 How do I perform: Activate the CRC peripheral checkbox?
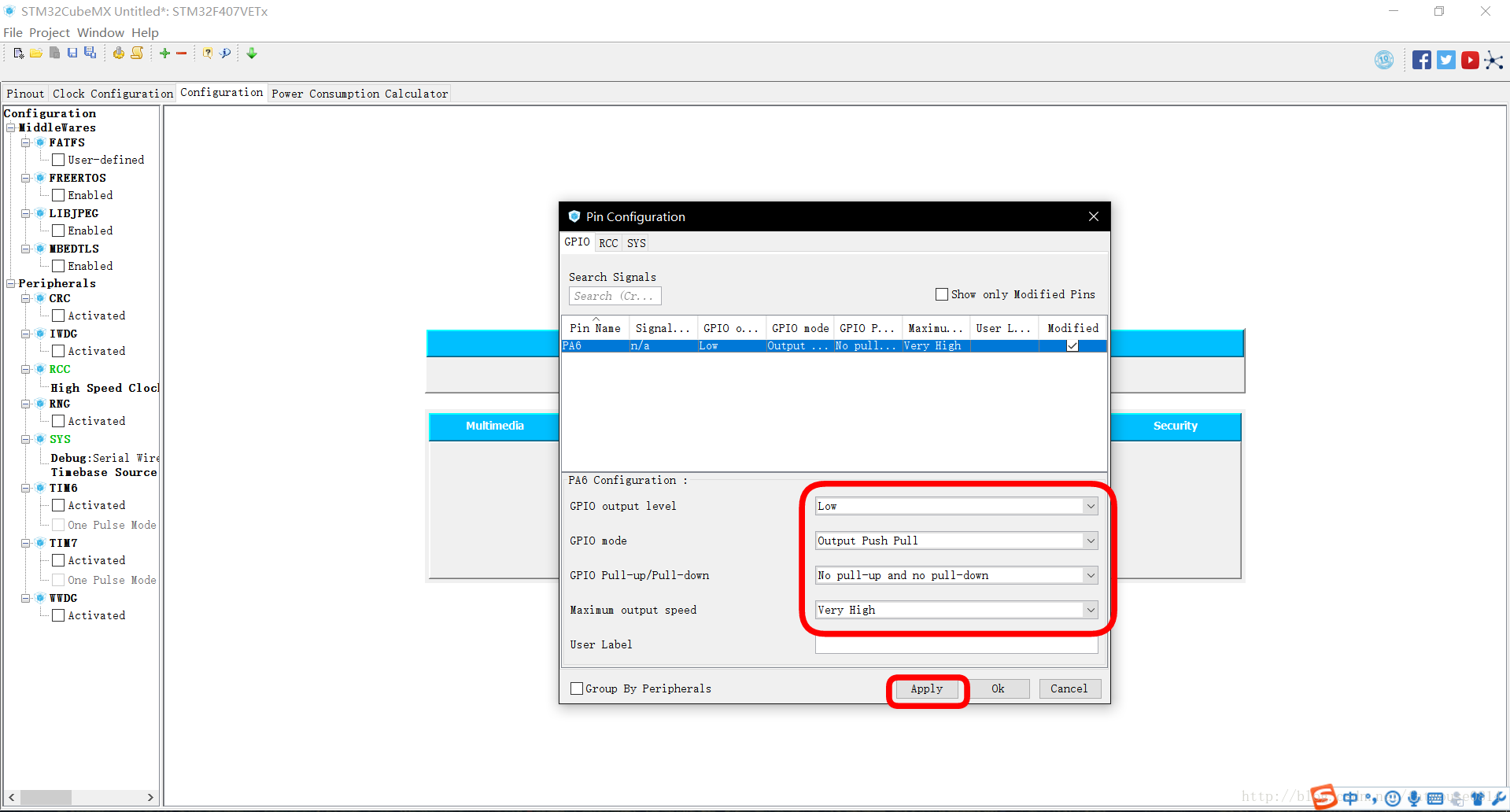58,316
